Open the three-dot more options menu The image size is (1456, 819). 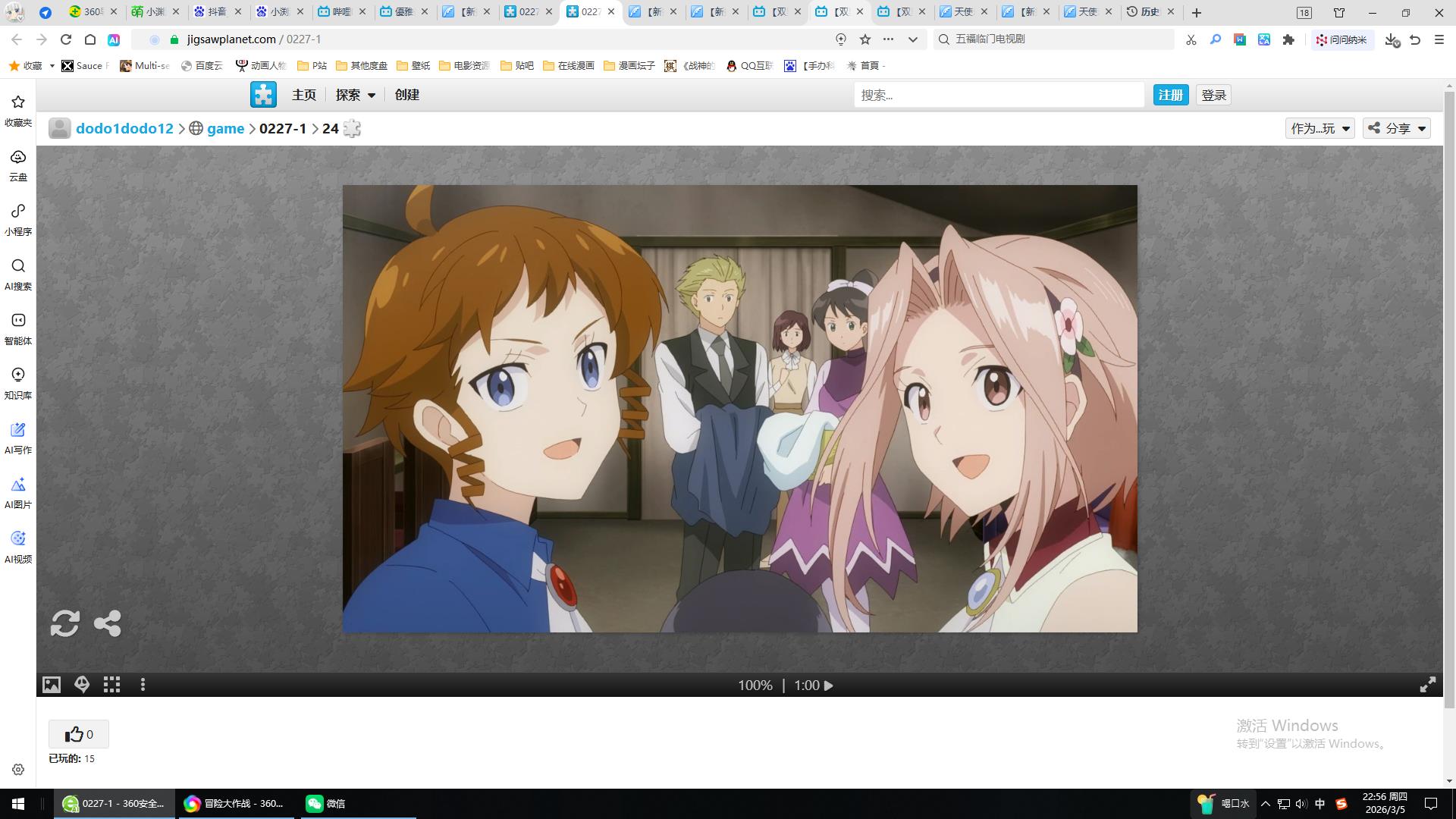point(143,685)
